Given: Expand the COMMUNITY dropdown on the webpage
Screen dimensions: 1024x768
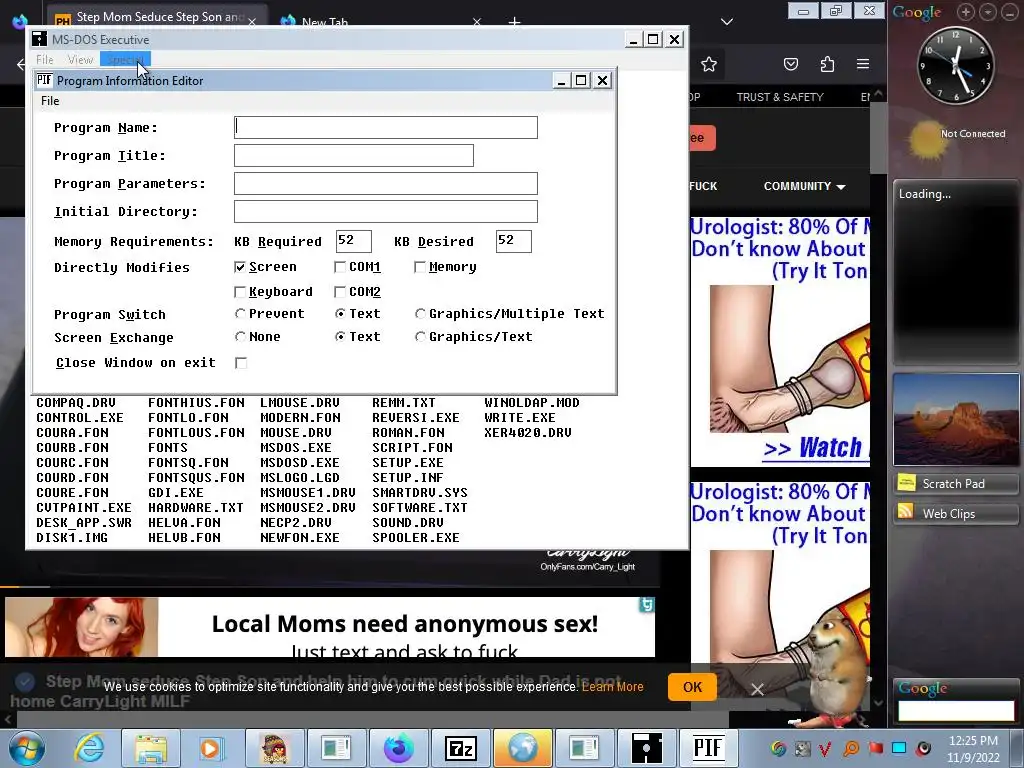Looking at the screenshot, I should tap(805, 186).
